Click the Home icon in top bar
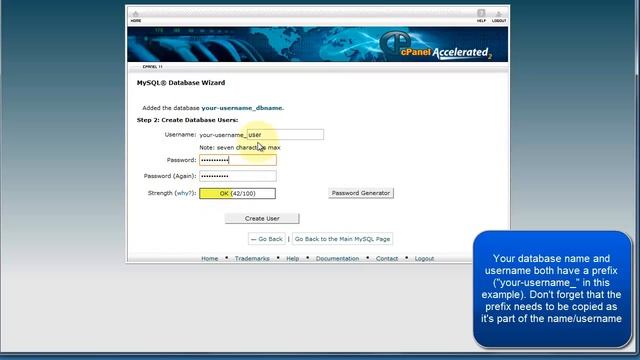This screenshot has width=640, height=360. pyautogui.click(x=136, y=16)
